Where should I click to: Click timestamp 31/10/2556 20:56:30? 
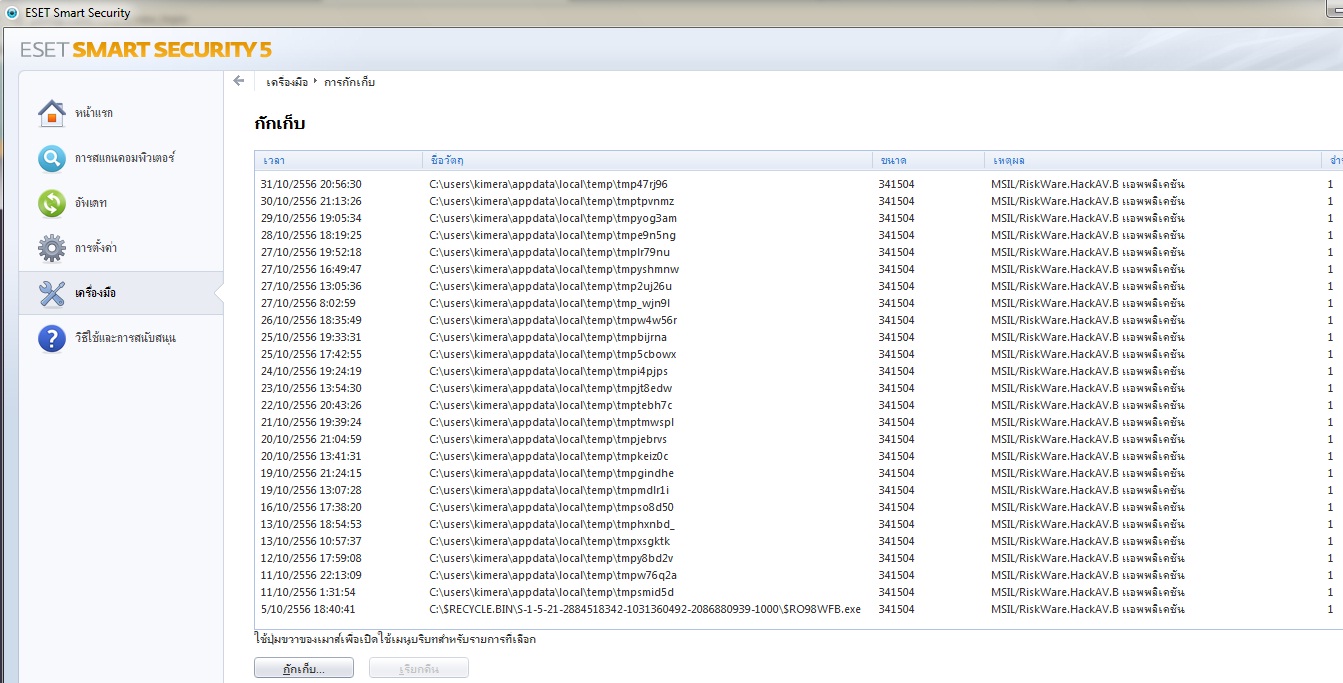coord(311,184)
